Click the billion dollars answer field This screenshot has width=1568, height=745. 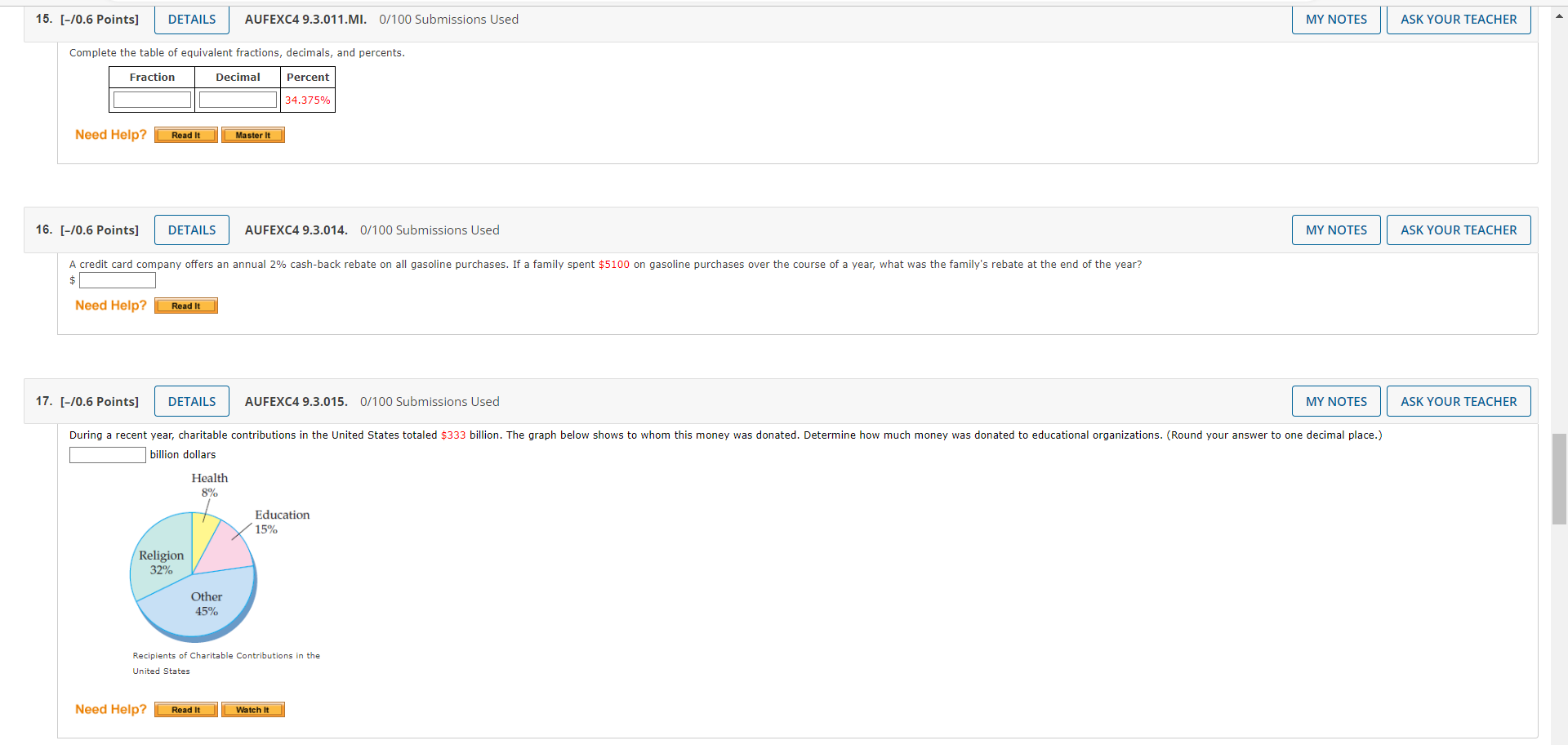coord(108,455)
